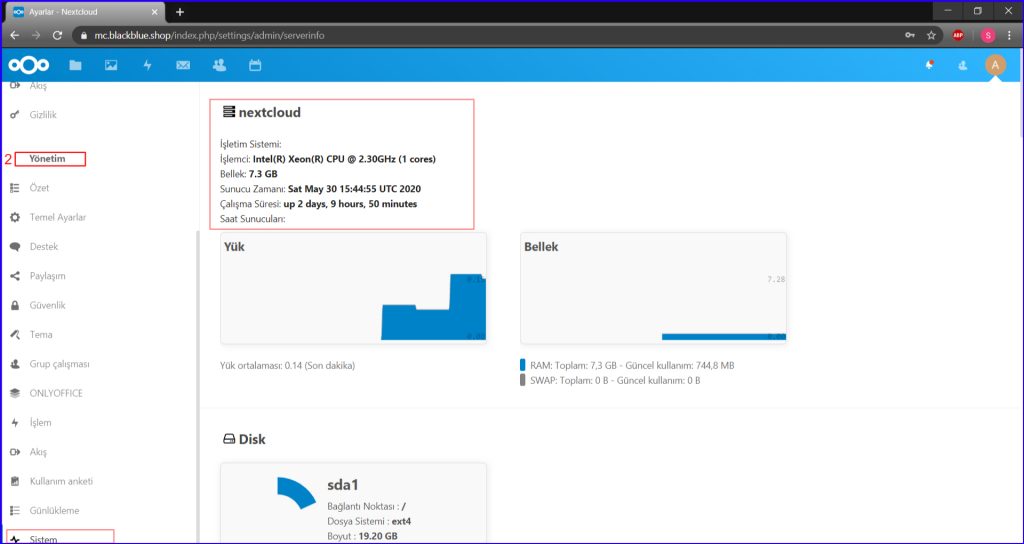Open Grup çalışması settings
This screenshot has width=1024, height=544.
point(59,364)
